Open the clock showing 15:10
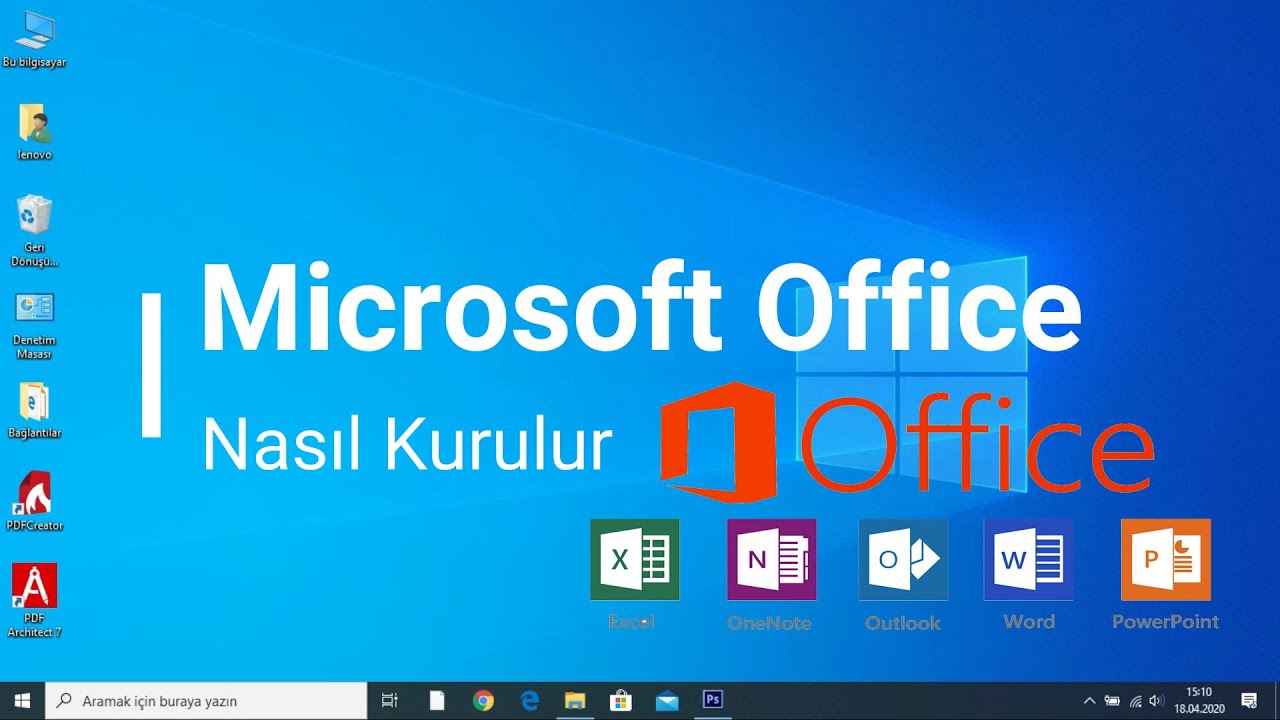 pyautogui.click(x=1199, y=701)
